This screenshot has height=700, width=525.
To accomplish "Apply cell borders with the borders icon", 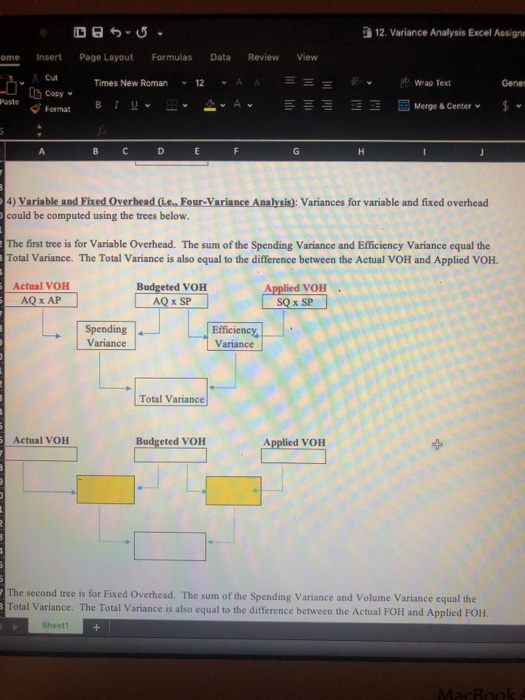I will pos(172,105).
